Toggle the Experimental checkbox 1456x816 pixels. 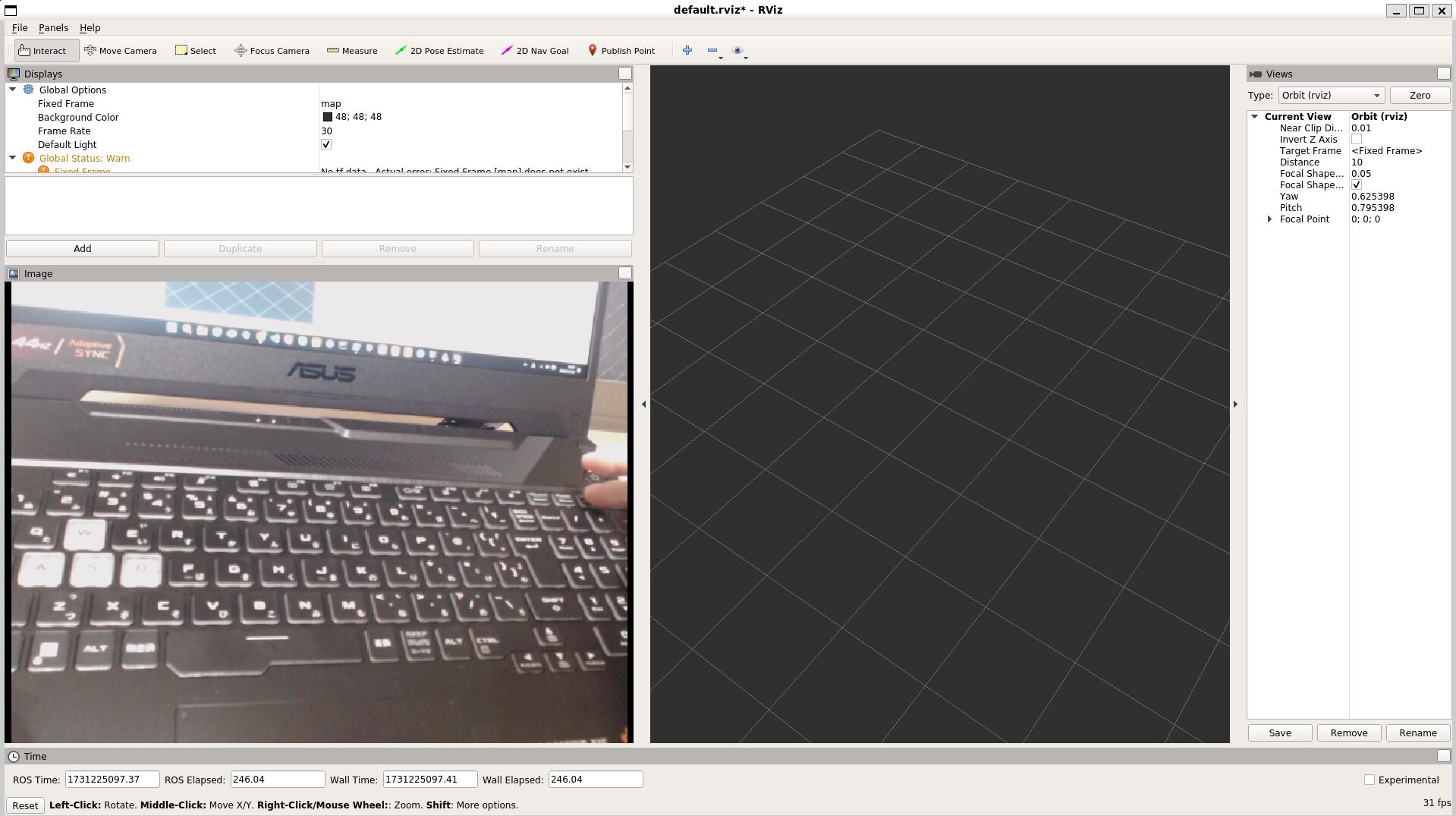(1370, 780)
